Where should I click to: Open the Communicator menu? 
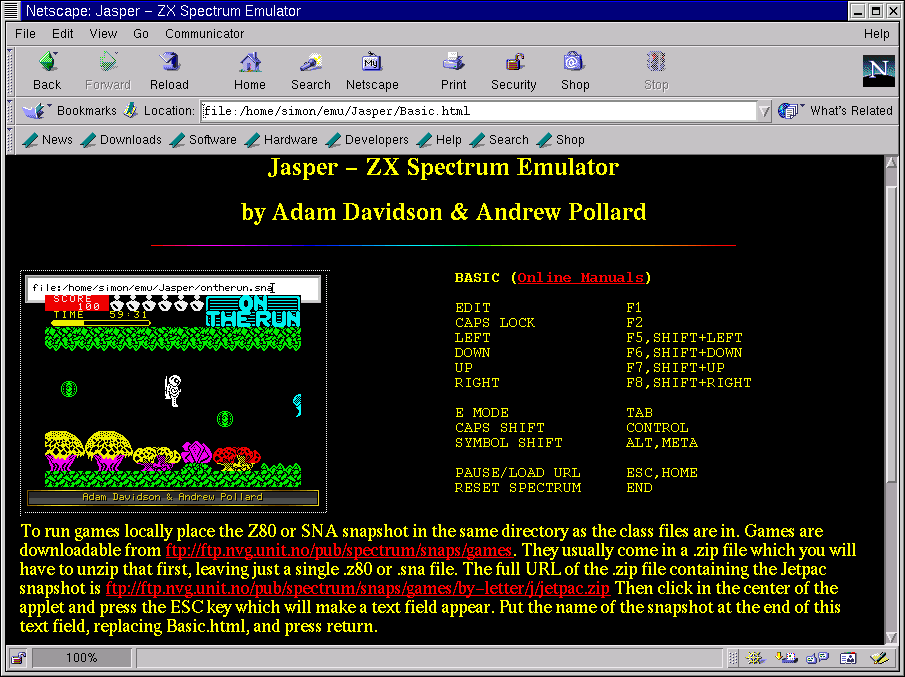(x=204, y=33)
